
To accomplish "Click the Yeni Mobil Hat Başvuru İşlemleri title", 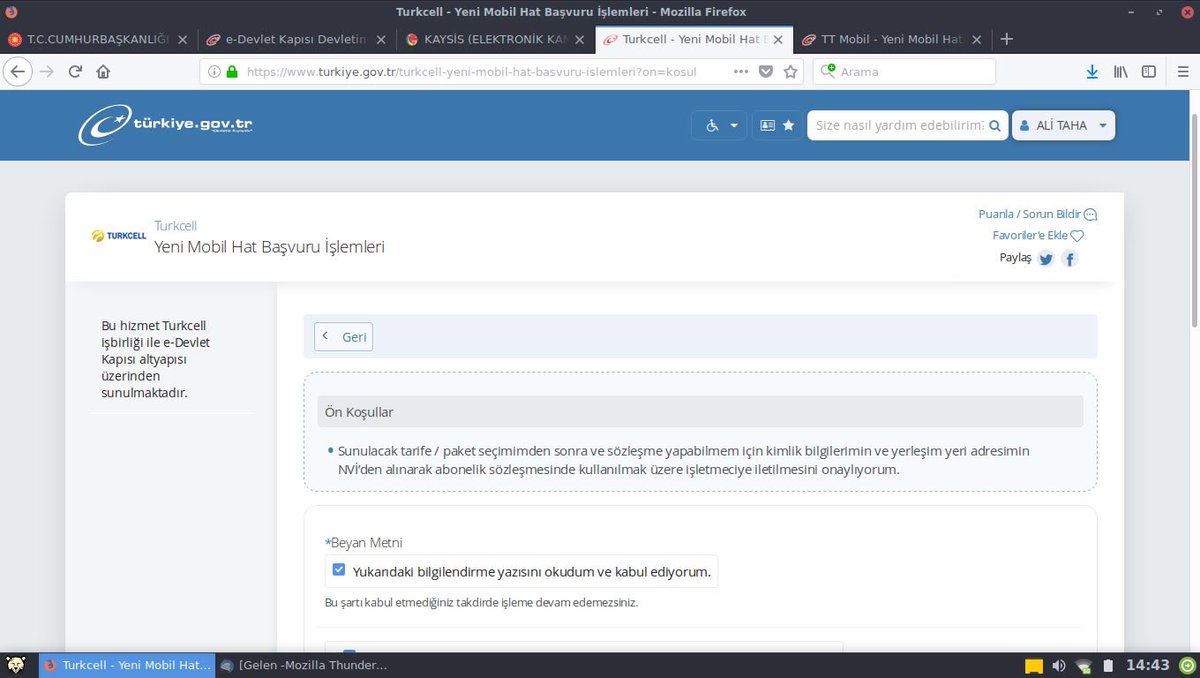I will click(270, 247).
